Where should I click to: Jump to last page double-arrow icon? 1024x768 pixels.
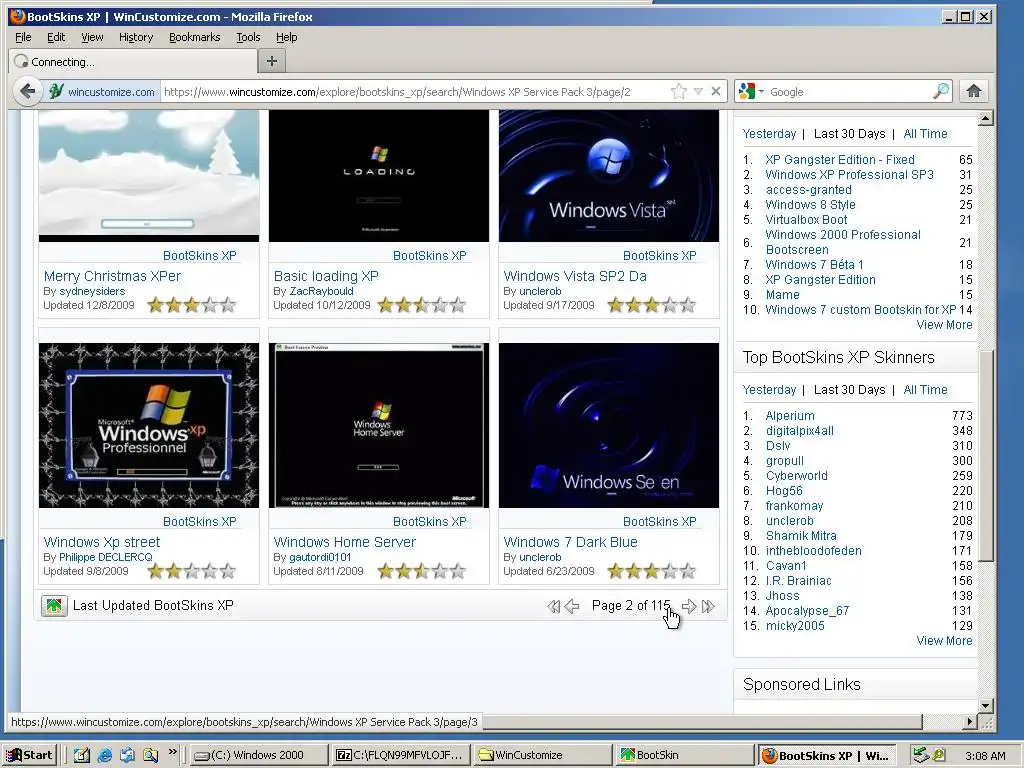(708, 606)
